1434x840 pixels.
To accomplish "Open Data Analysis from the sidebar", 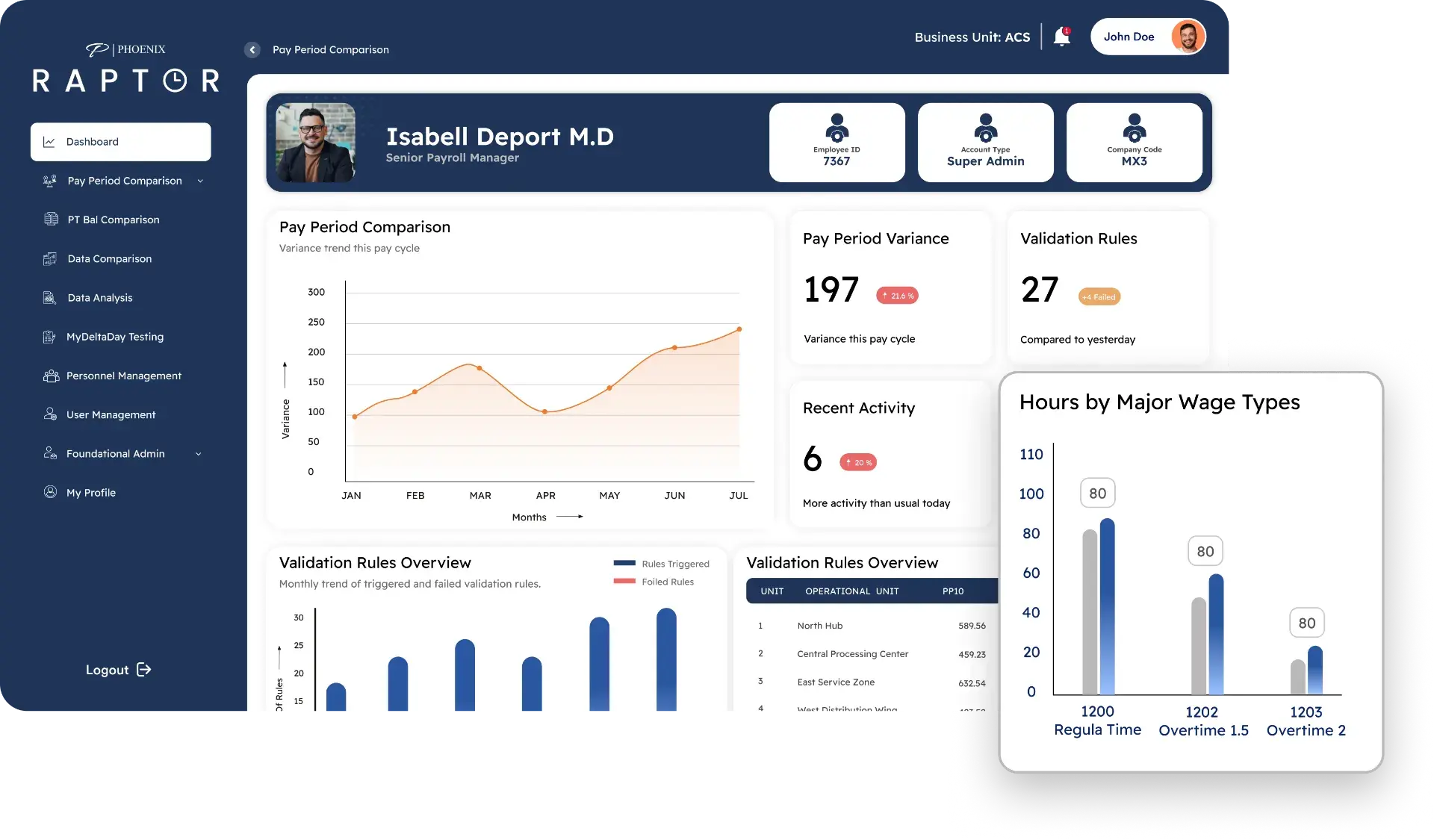I will click(49, 297).
